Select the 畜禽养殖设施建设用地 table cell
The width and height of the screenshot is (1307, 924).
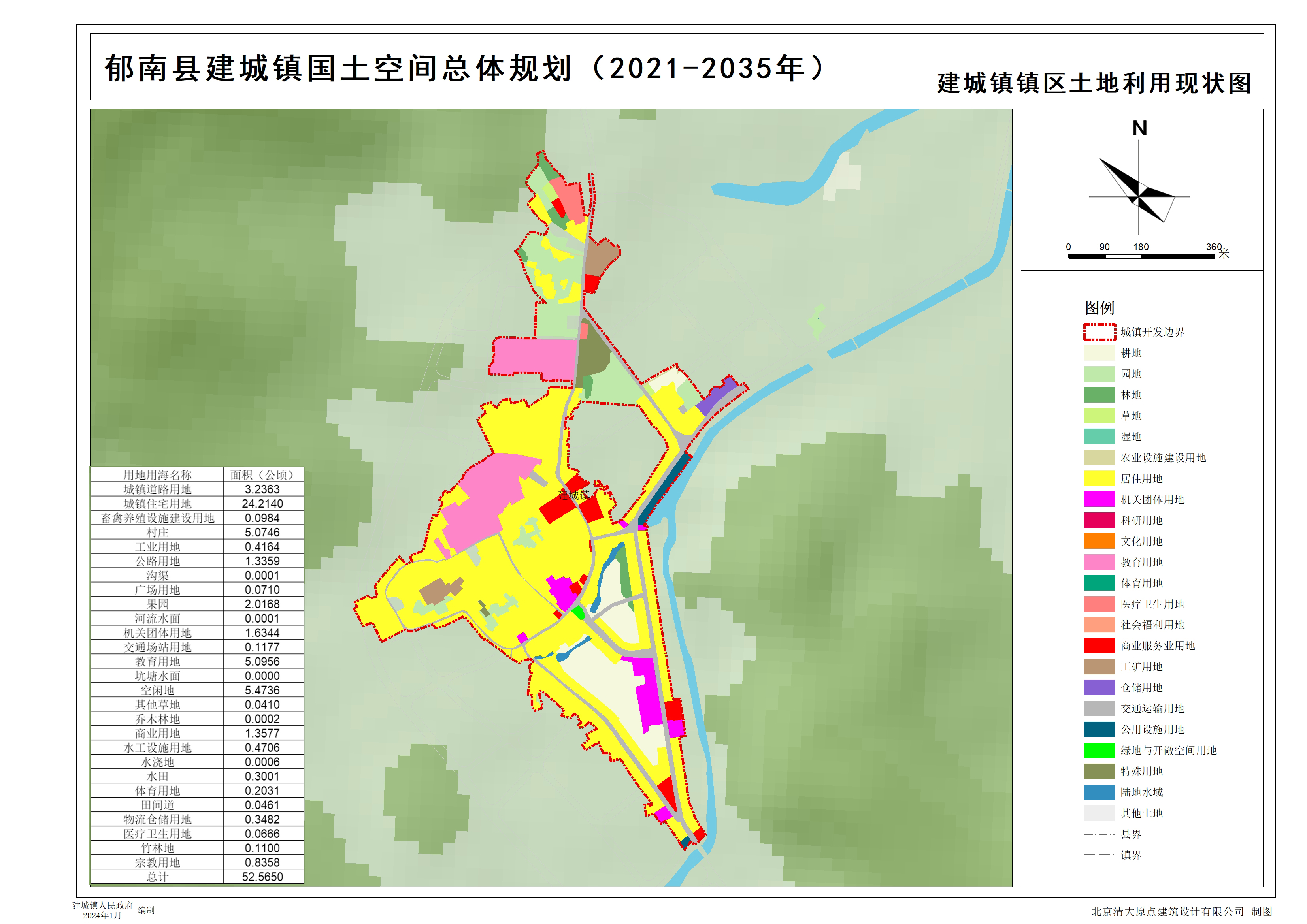157,518
